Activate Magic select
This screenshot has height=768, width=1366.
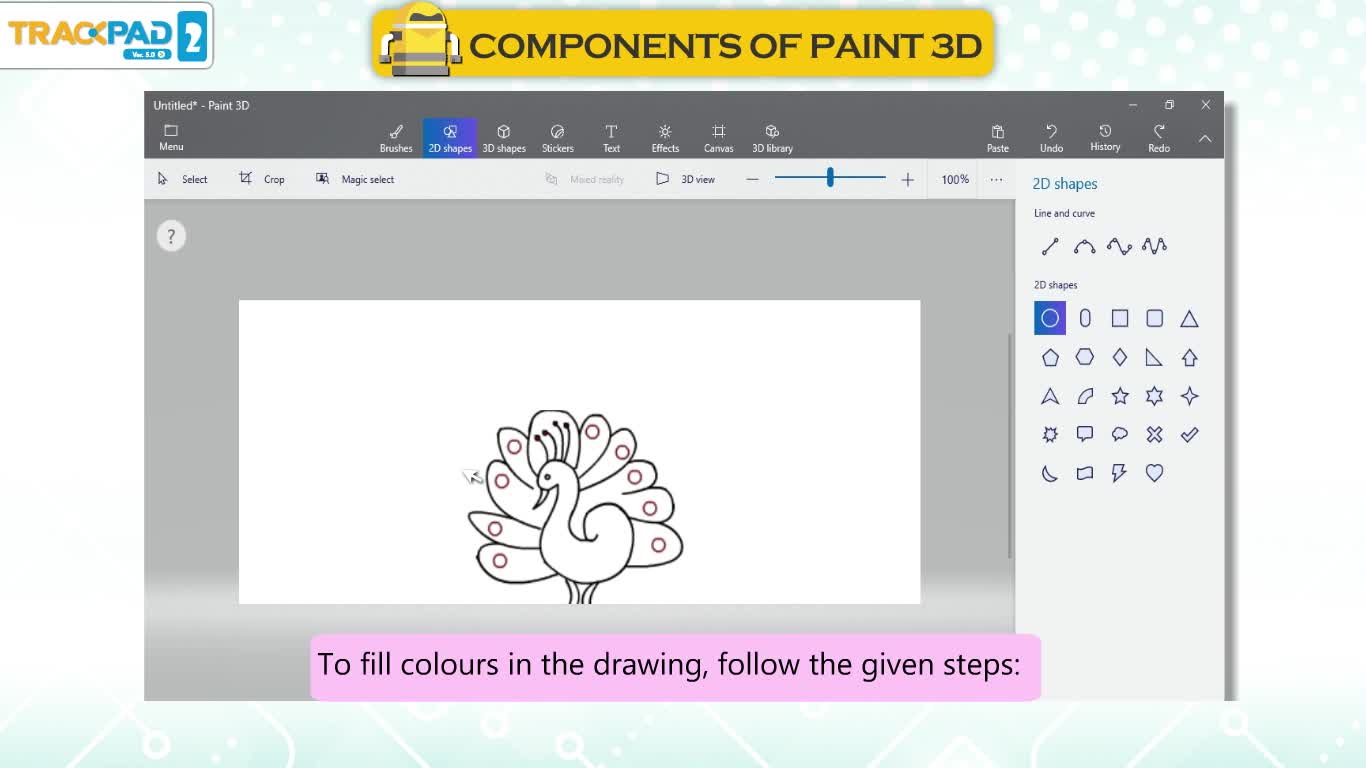point(355,179)
